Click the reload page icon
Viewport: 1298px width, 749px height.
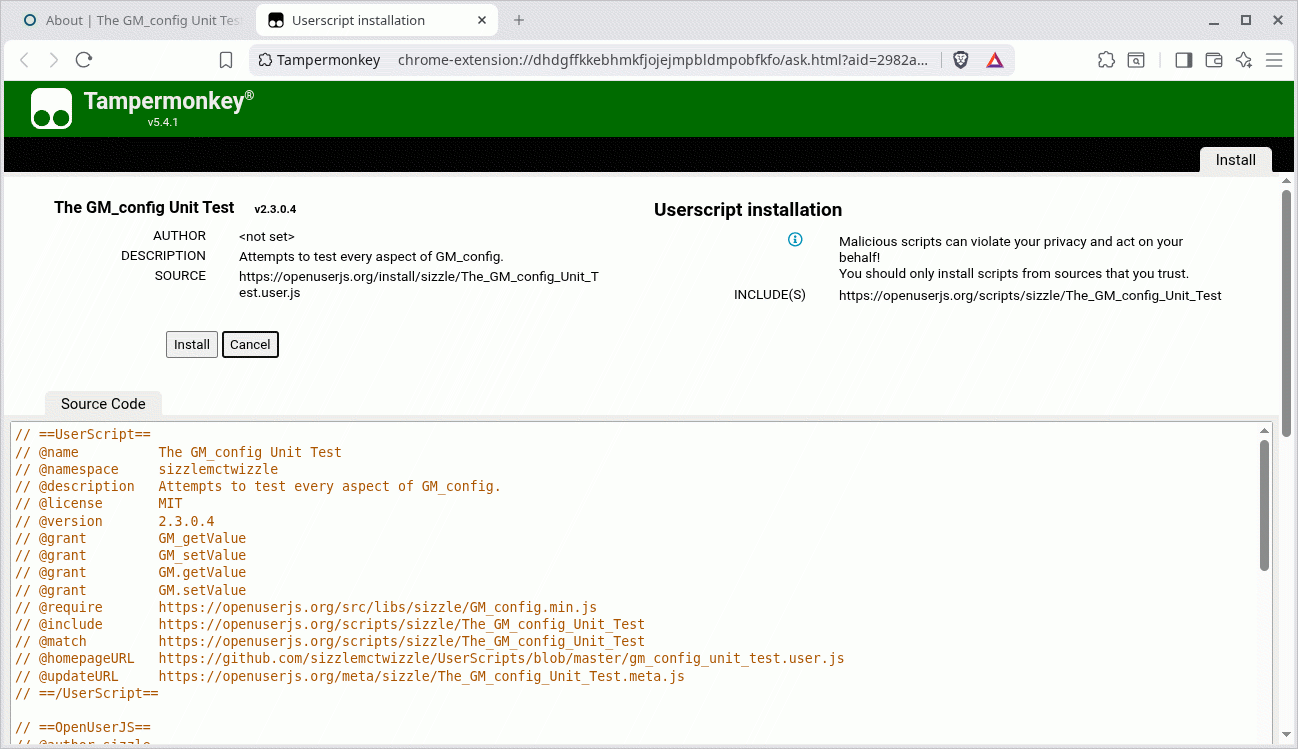coord(83,60)
